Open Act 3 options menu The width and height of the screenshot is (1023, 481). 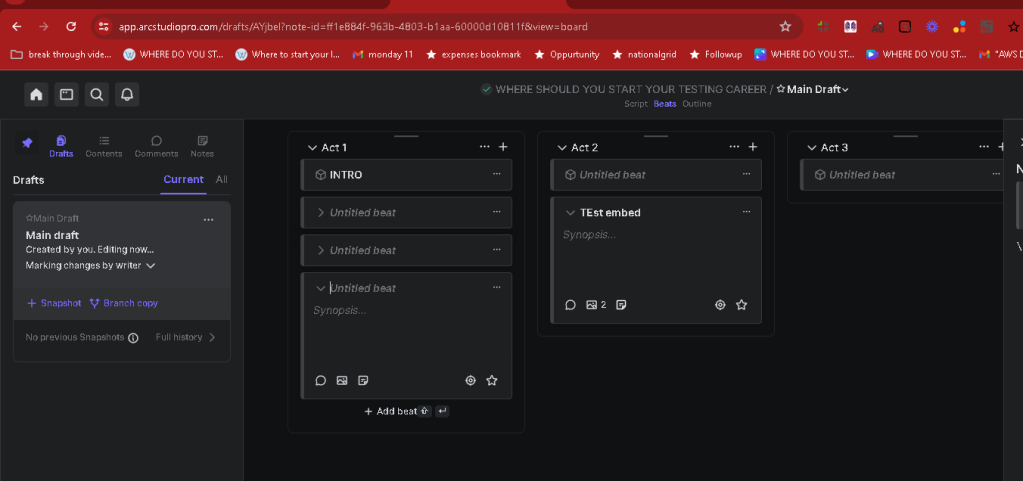coord(984,147)
